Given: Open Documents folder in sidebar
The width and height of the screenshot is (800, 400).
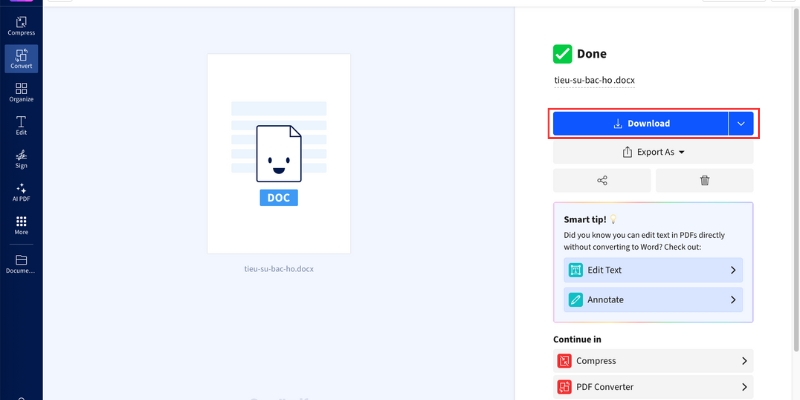Looking at the screenshot, I should coord(21,264).
